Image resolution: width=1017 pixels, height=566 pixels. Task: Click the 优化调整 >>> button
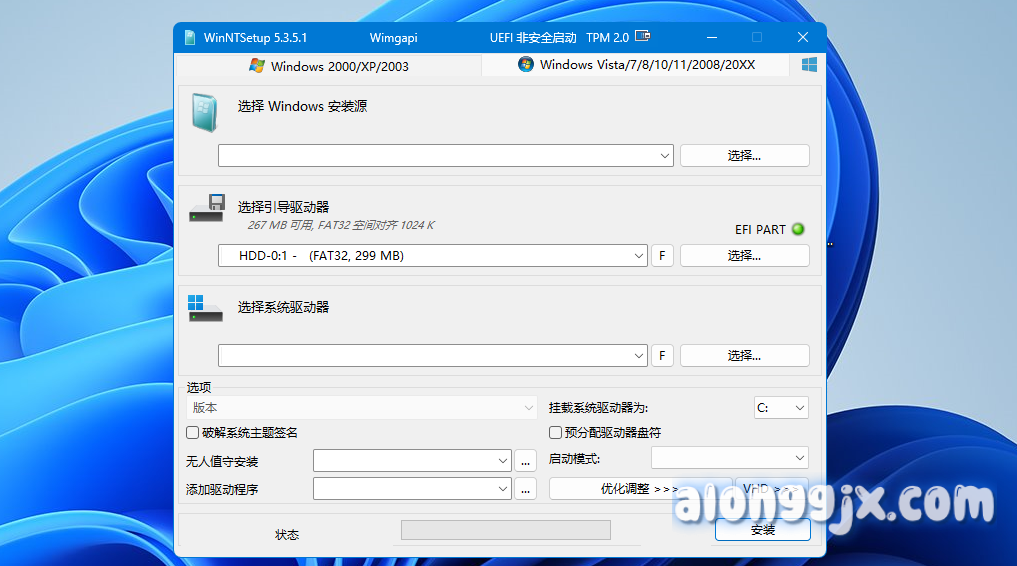click(x=639, y=489)
